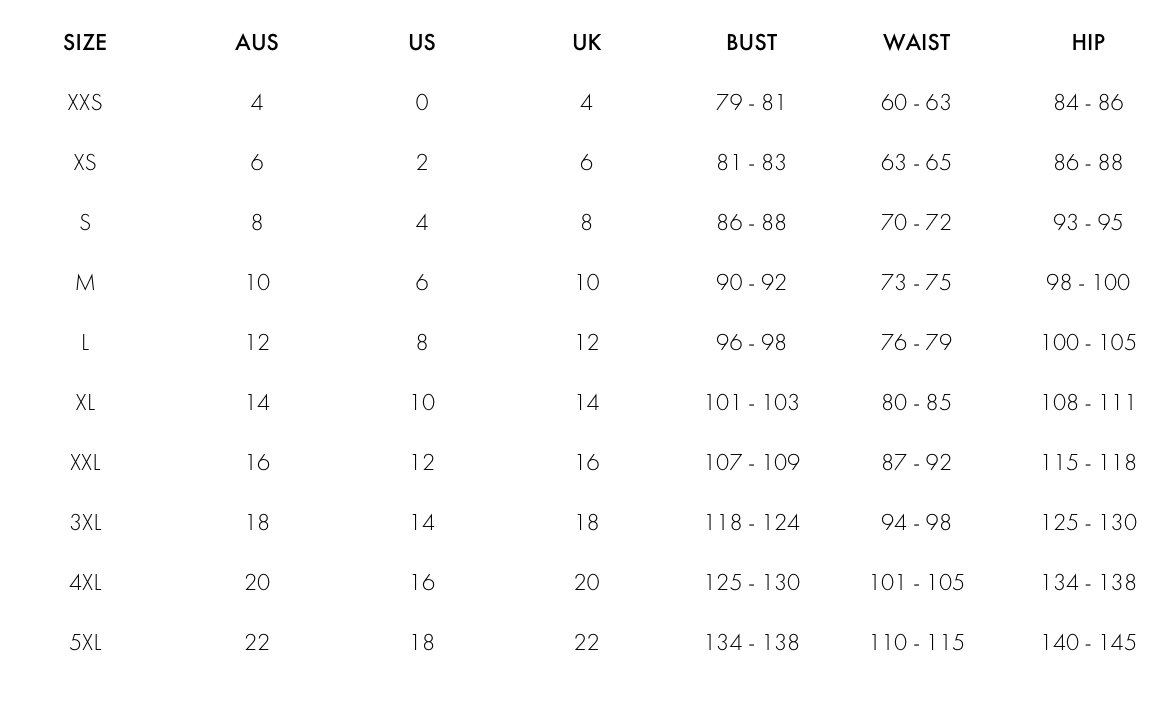Select the 3XL size row label

click(x=85, y=523)
